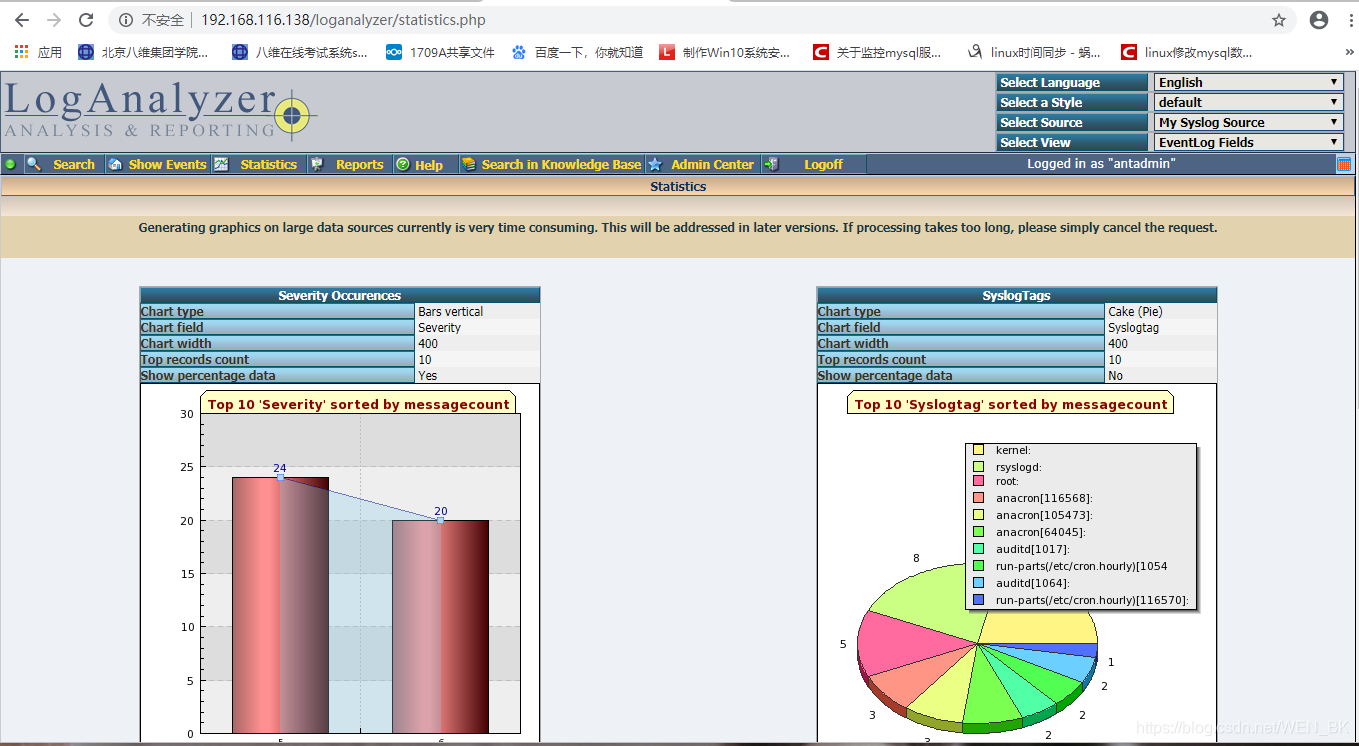
Task: Open the linux修改mysql数 bookmark
Action: [1187, 52]
